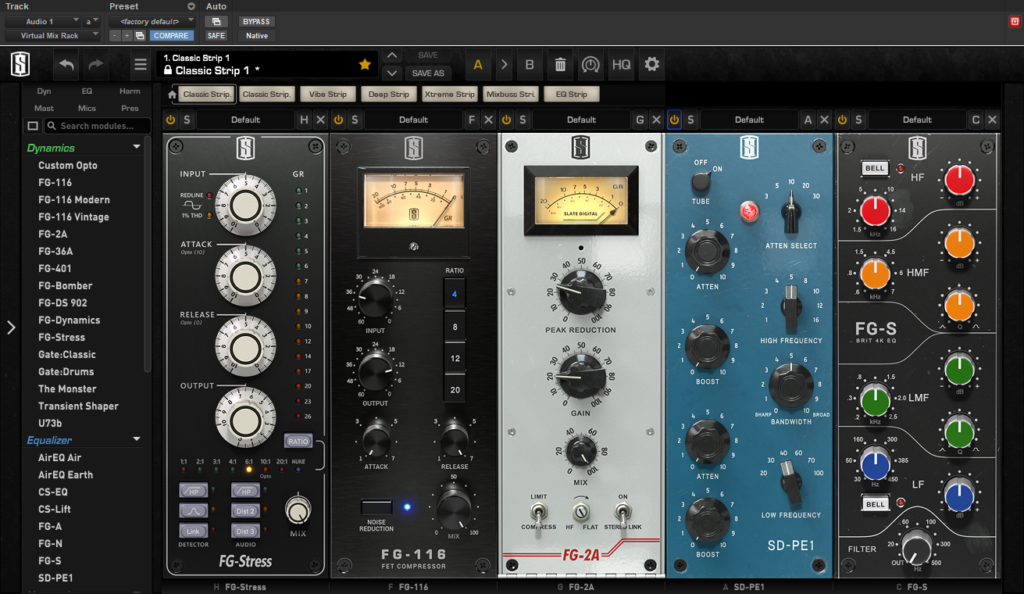Copy A to B using the arrow icon
The height and width of the screenshot is (594, 1024).
coord(504,64)
